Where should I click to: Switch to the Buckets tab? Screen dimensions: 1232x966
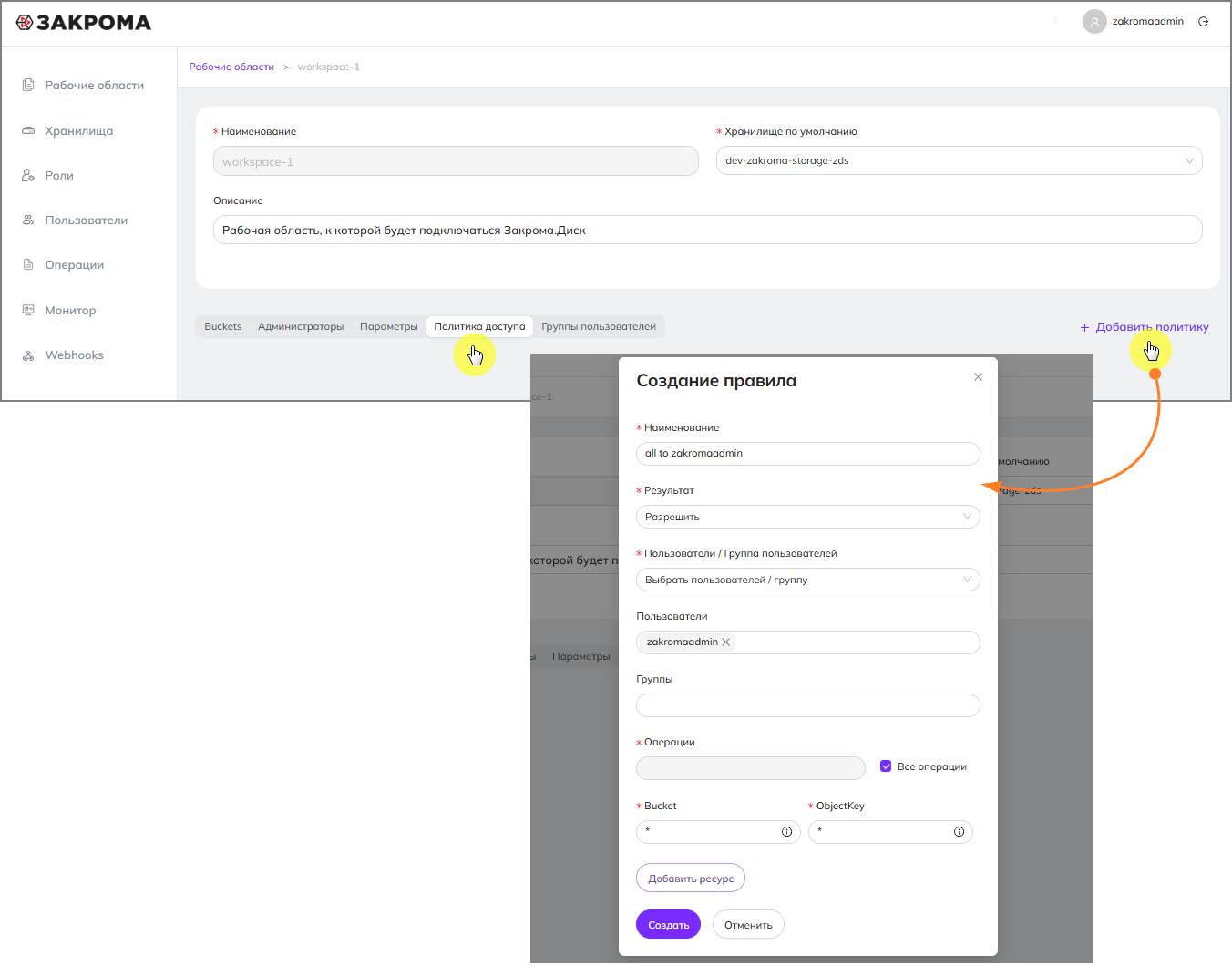223,326
